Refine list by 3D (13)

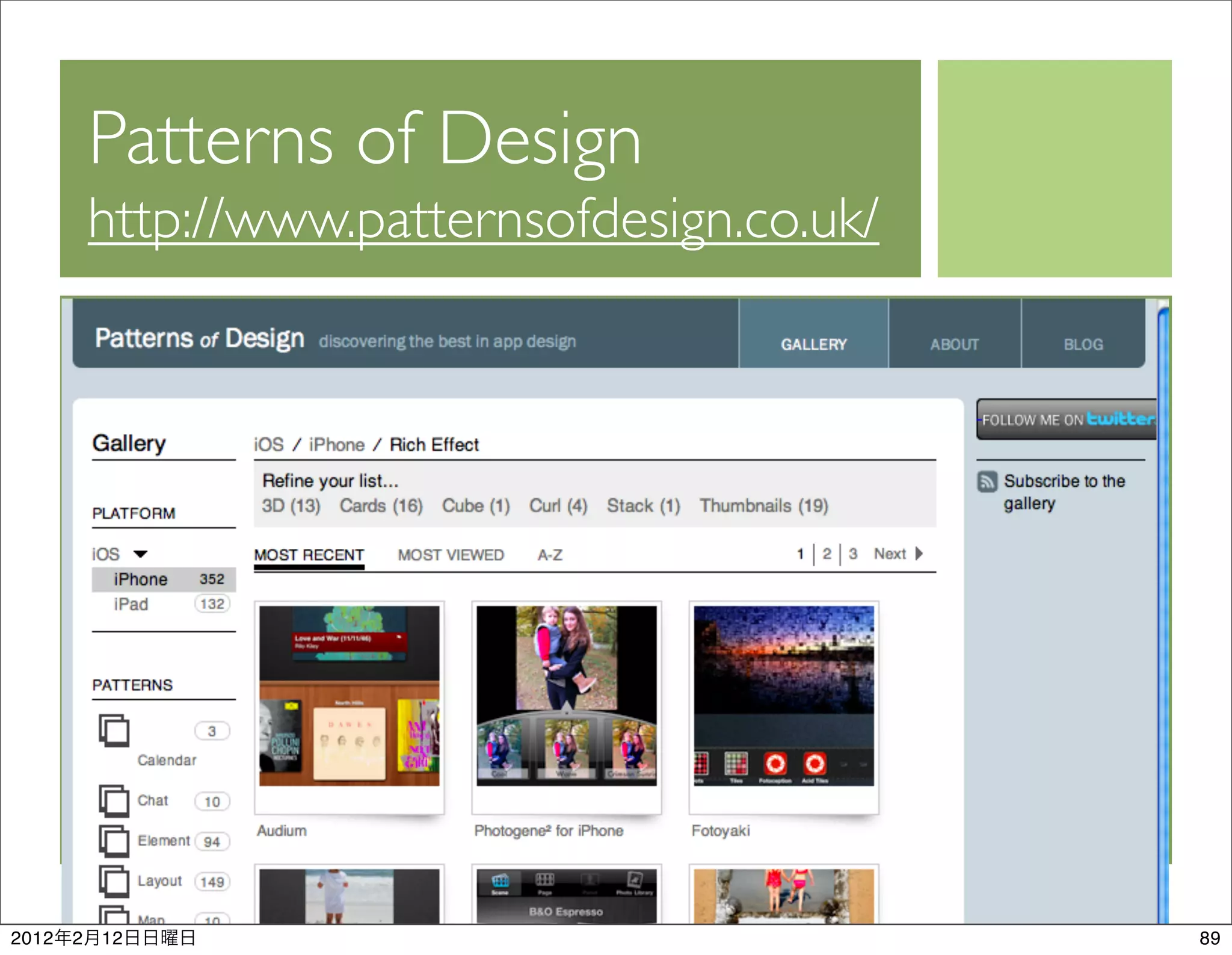point(291,505)
